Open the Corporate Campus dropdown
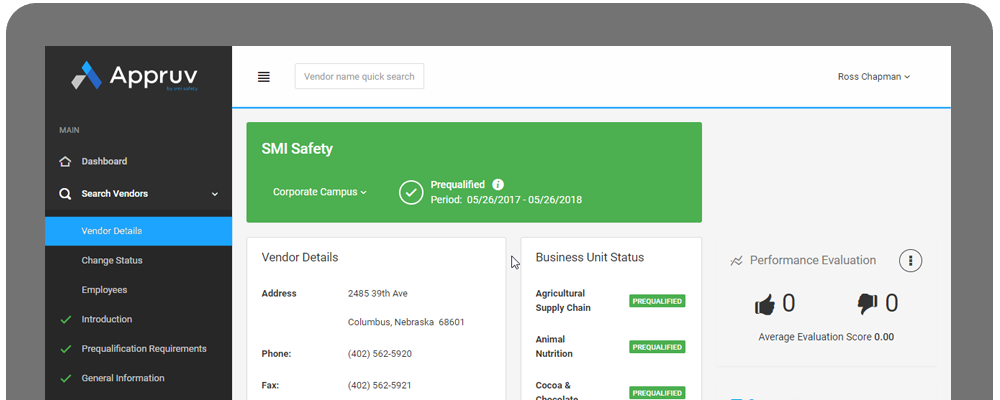 [x=320, y=192]
